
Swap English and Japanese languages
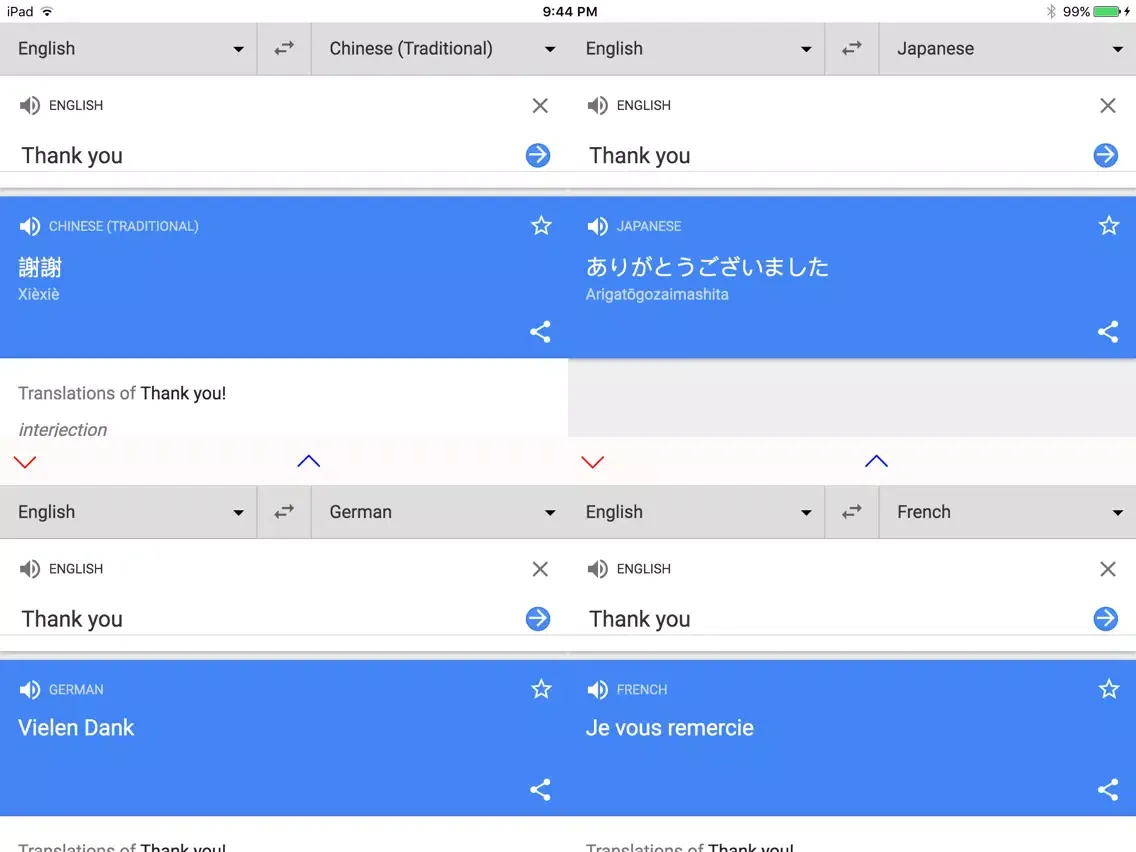coord(852,49)
